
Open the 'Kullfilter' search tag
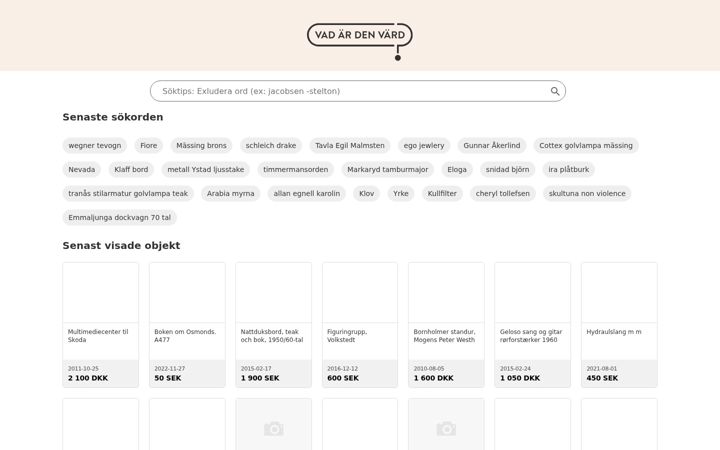click(x=442, y=193)
